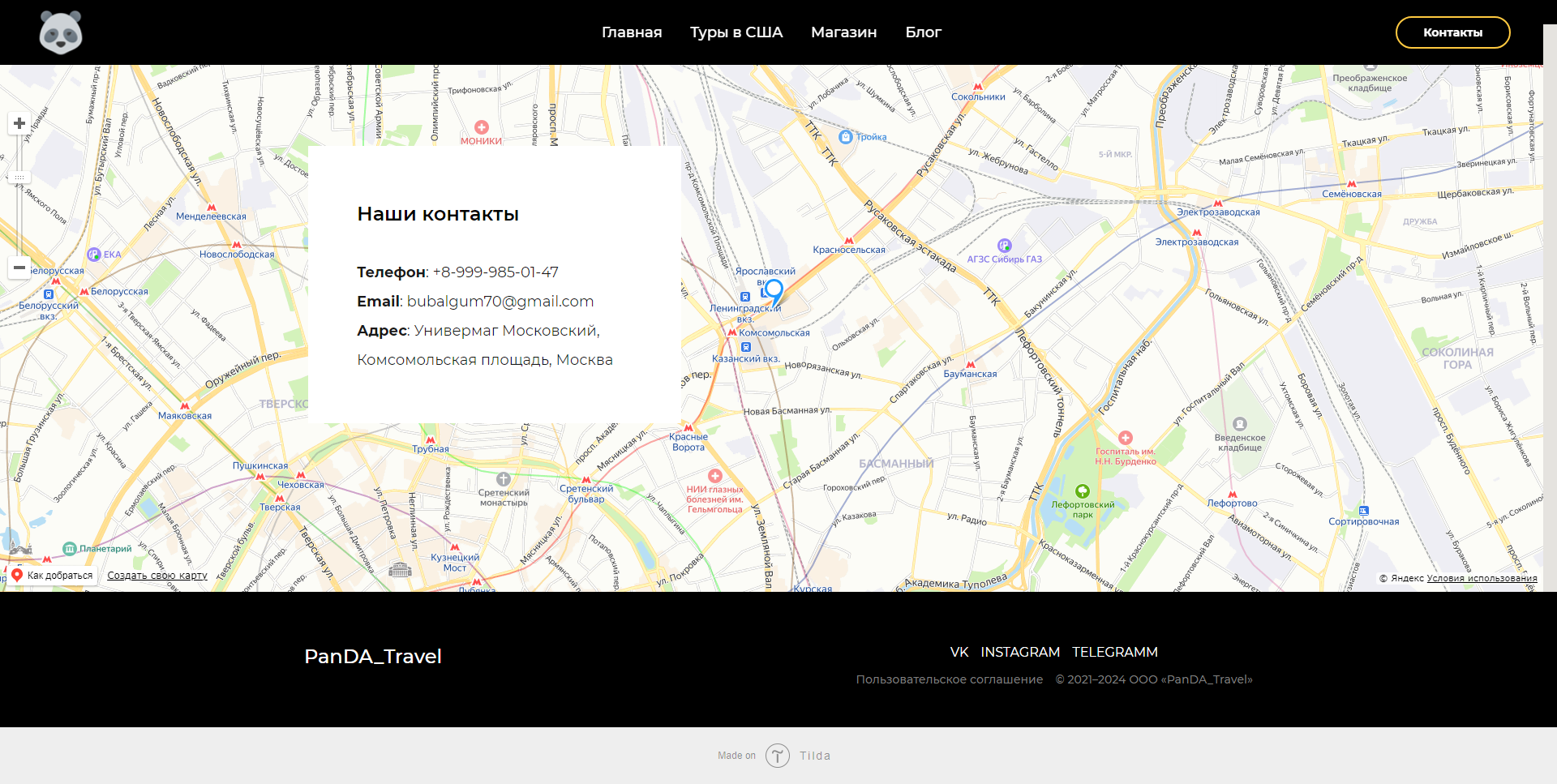
Task: Click the Комсомольская metro label
Action: click(774, 333)
